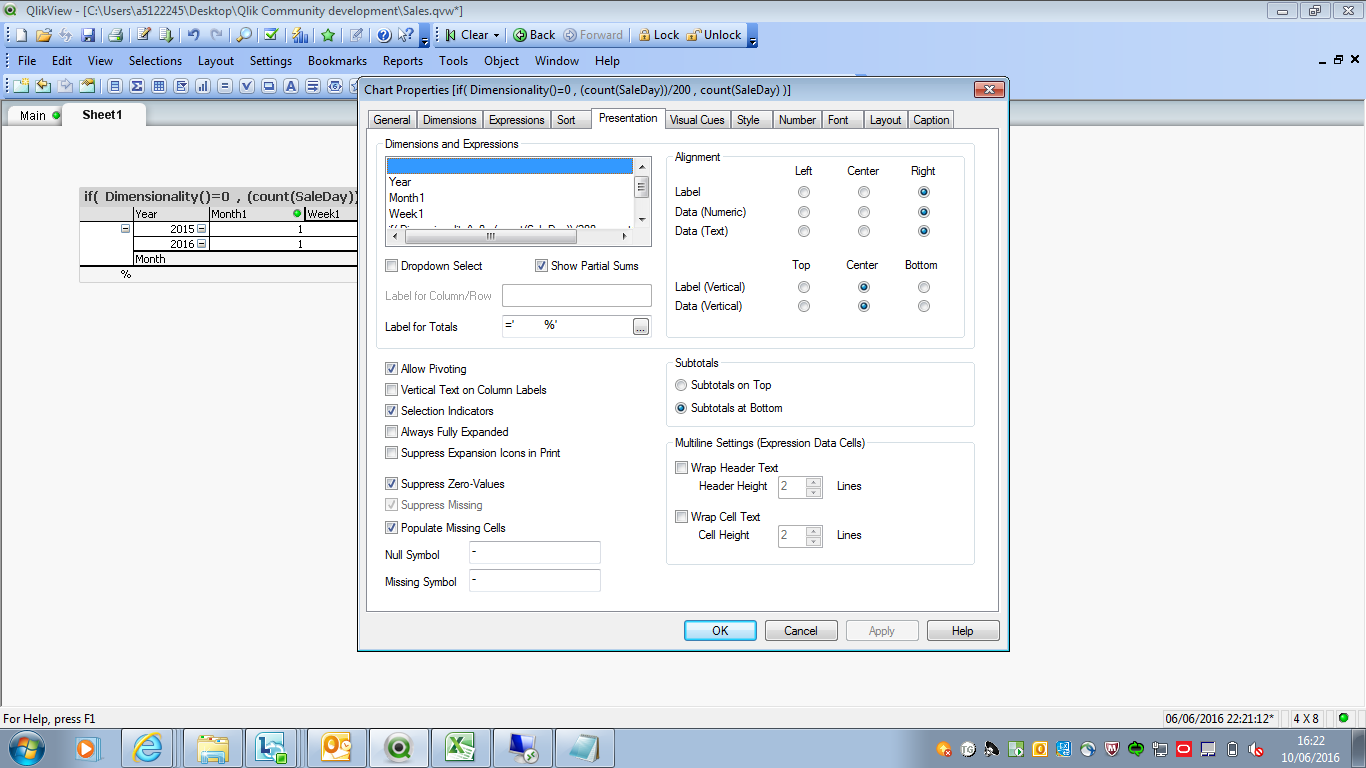
Task: Toggle Selection Indicators checkbox
Action: 392,411
